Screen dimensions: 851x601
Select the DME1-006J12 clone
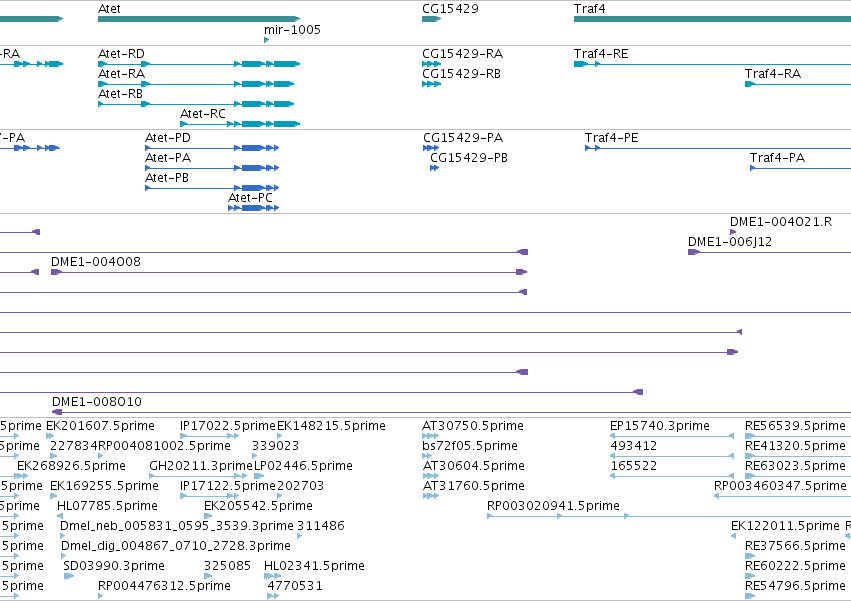[770, 252]
